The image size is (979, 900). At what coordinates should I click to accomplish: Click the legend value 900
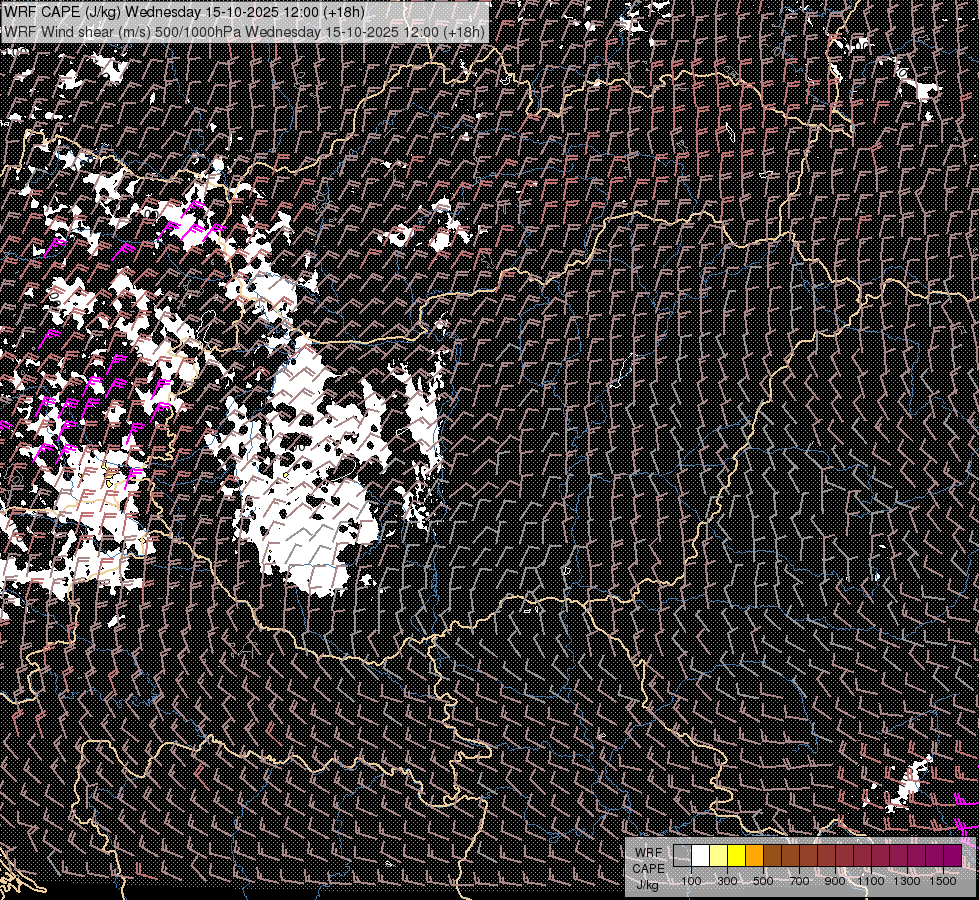(835, 881)
